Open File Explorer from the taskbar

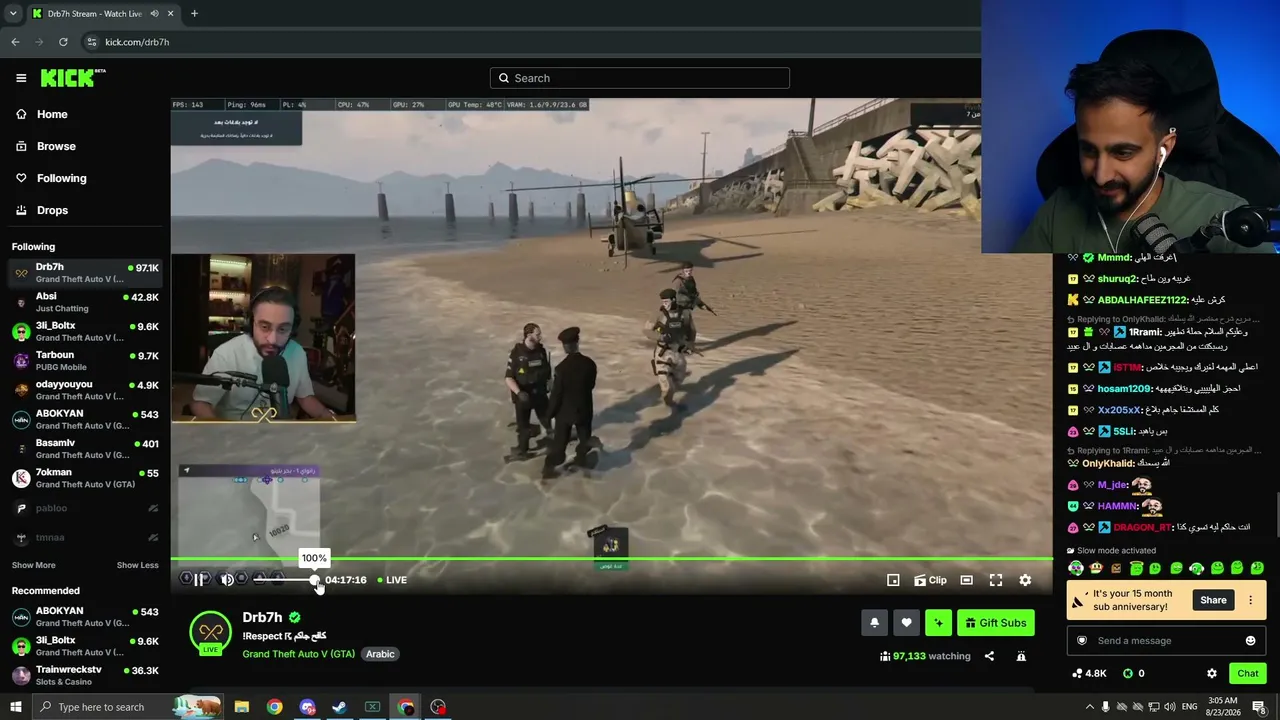coord(242,707)
